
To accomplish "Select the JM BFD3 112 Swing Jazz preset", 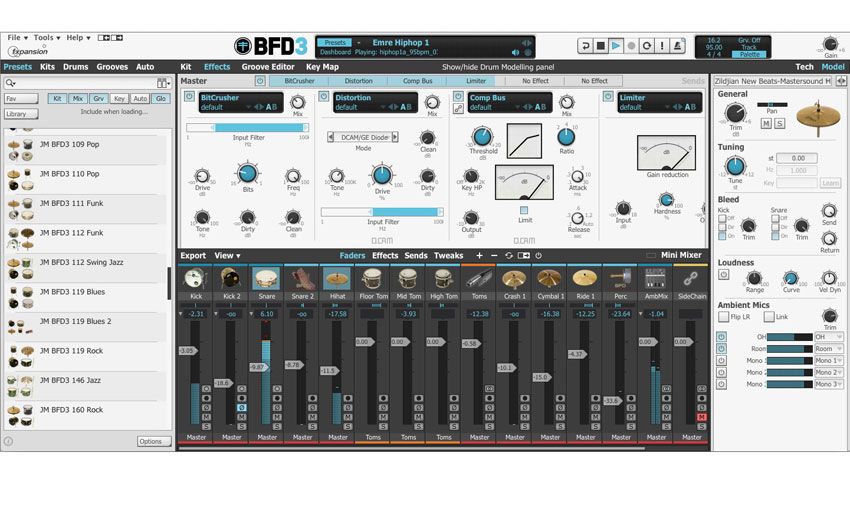I will click(86, 269).
